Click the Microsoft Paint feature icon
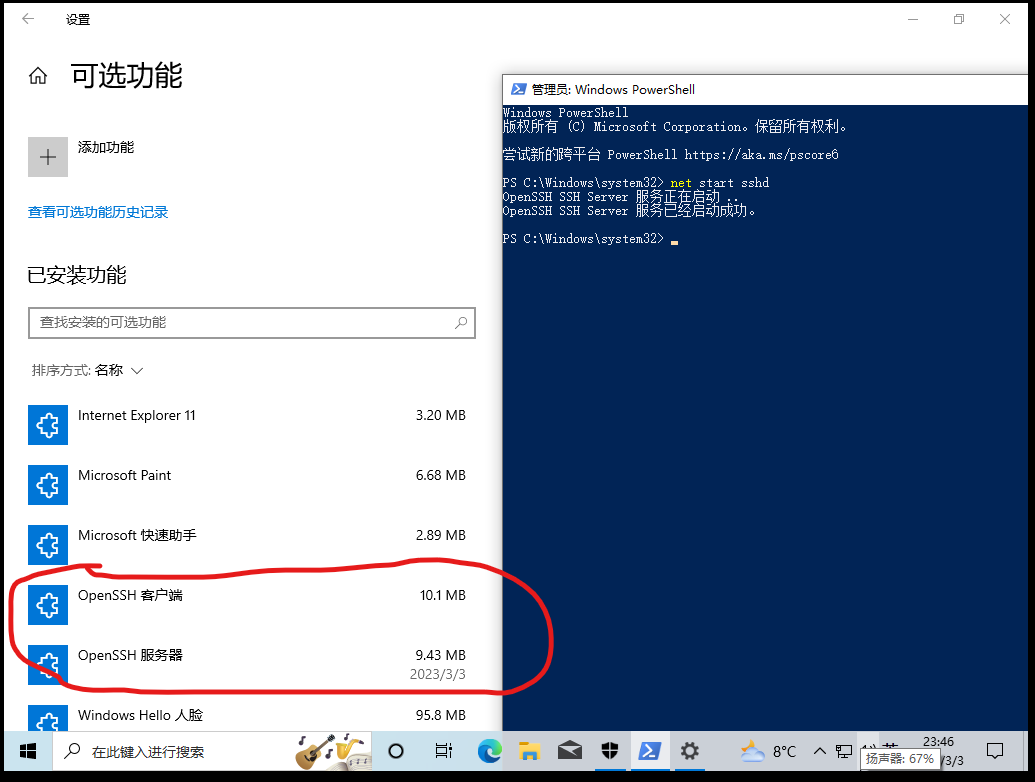 (48, 485)
